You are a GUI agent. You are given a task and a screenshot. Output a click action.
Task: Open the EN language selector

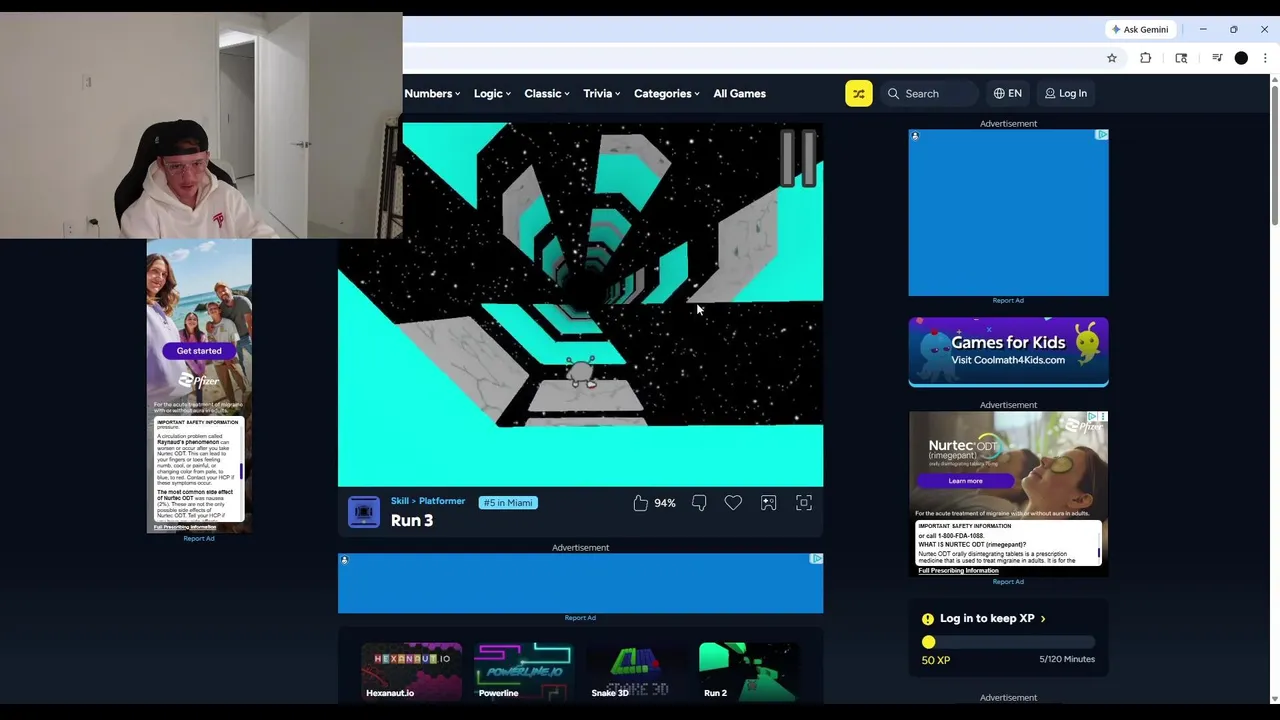coord(1008,93)
